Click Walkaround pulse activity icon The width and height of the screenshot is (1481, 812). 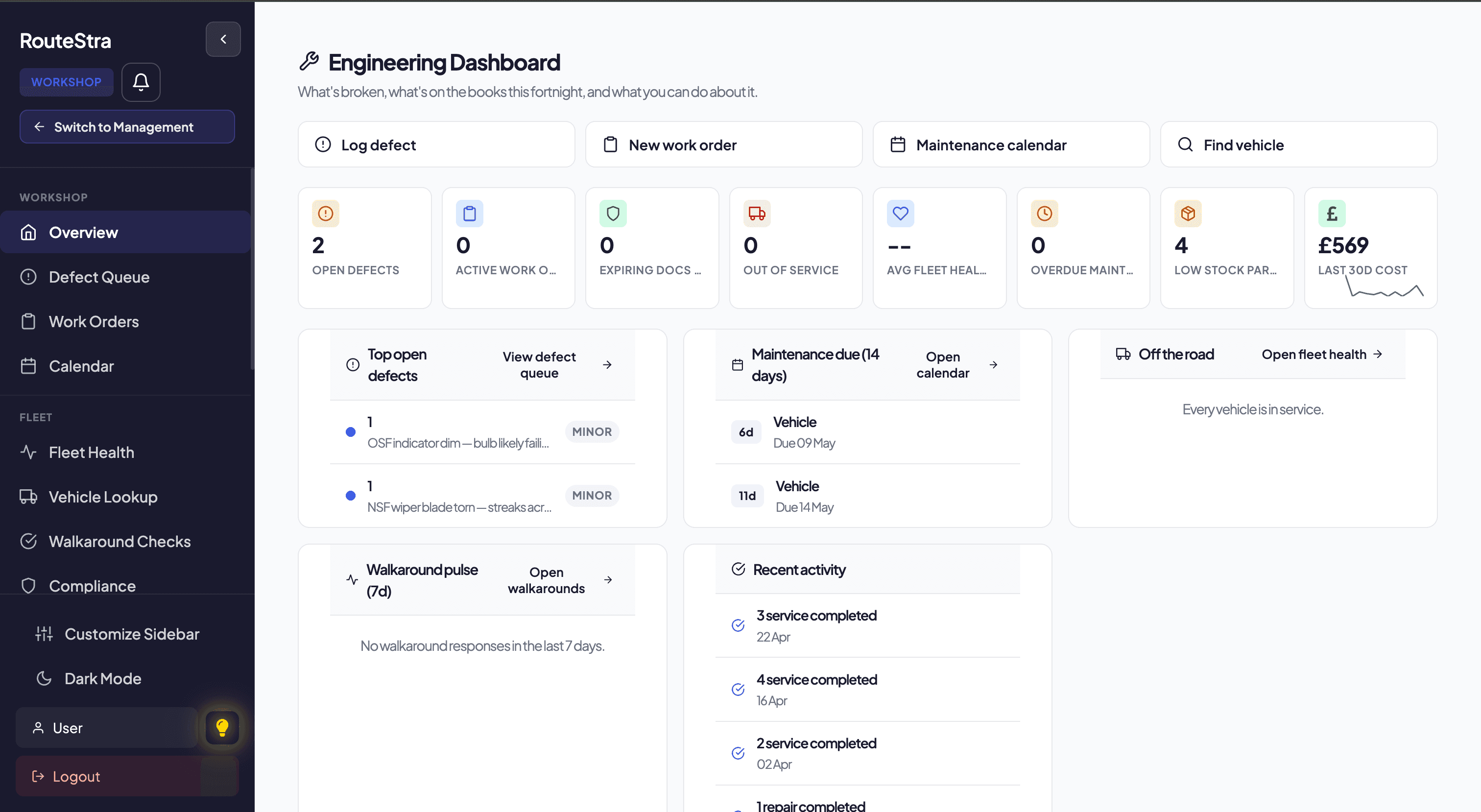[x=353, y=580]
